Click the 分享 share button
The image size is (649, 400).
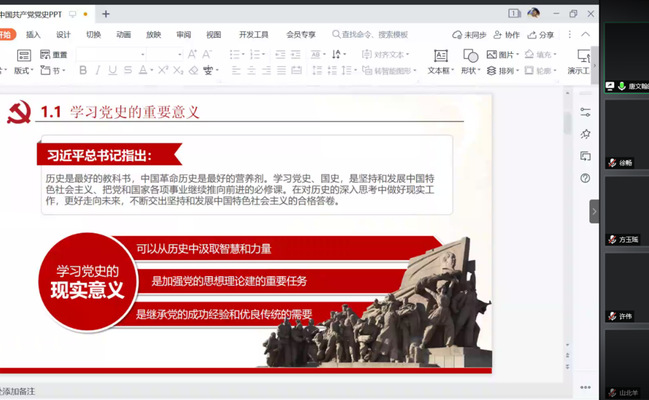click(x=540, y=34)
